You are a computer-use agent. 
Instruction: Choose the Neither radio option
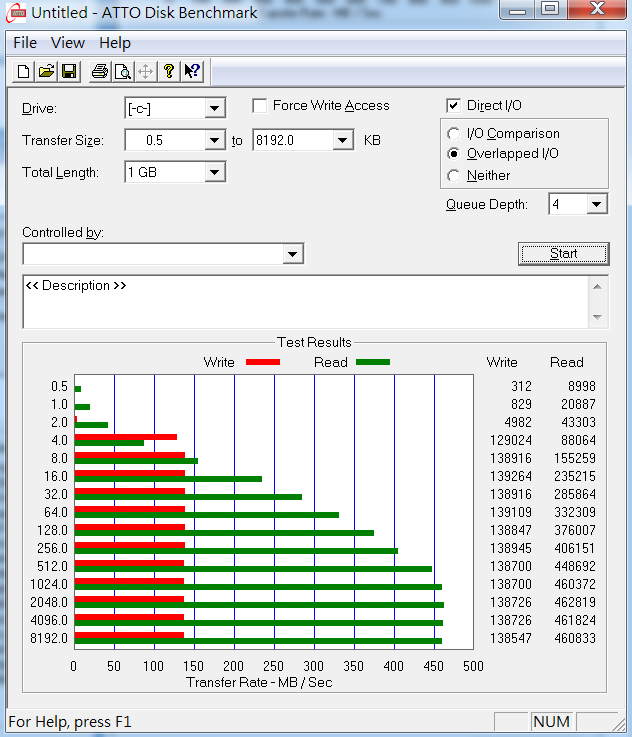453,176
